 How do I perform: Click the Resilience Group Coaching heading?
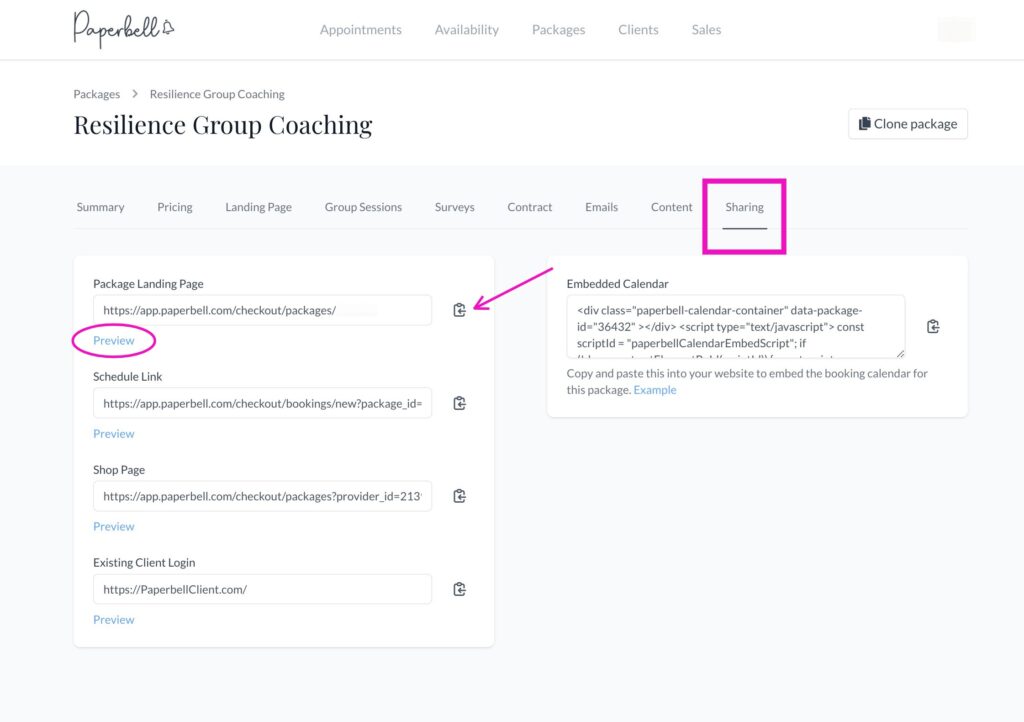coord(223,125)
